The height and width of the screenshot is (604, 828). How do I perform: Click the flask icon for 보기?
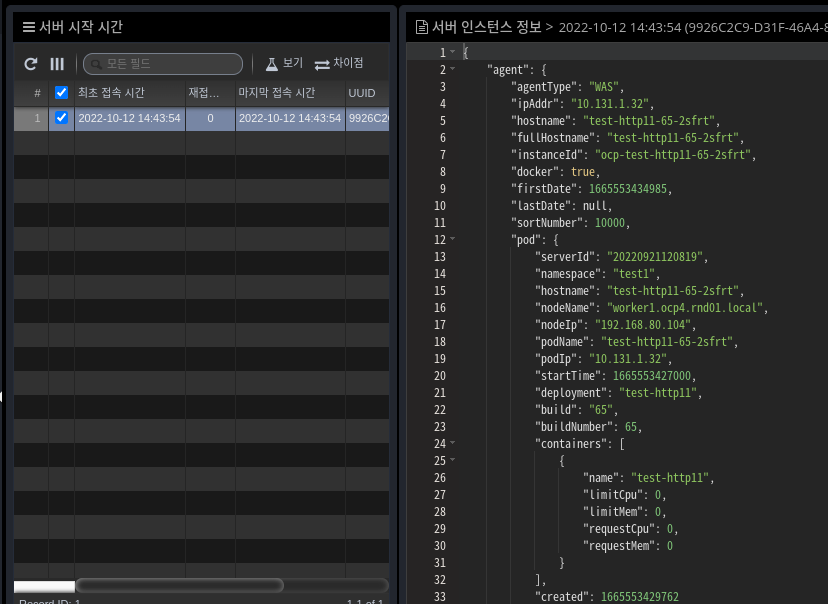tap(271, 64)
